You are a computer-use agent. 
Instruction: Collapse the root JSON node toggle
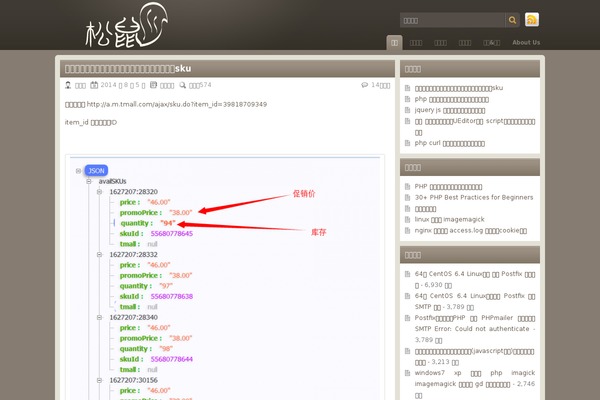tap(78, 171)
